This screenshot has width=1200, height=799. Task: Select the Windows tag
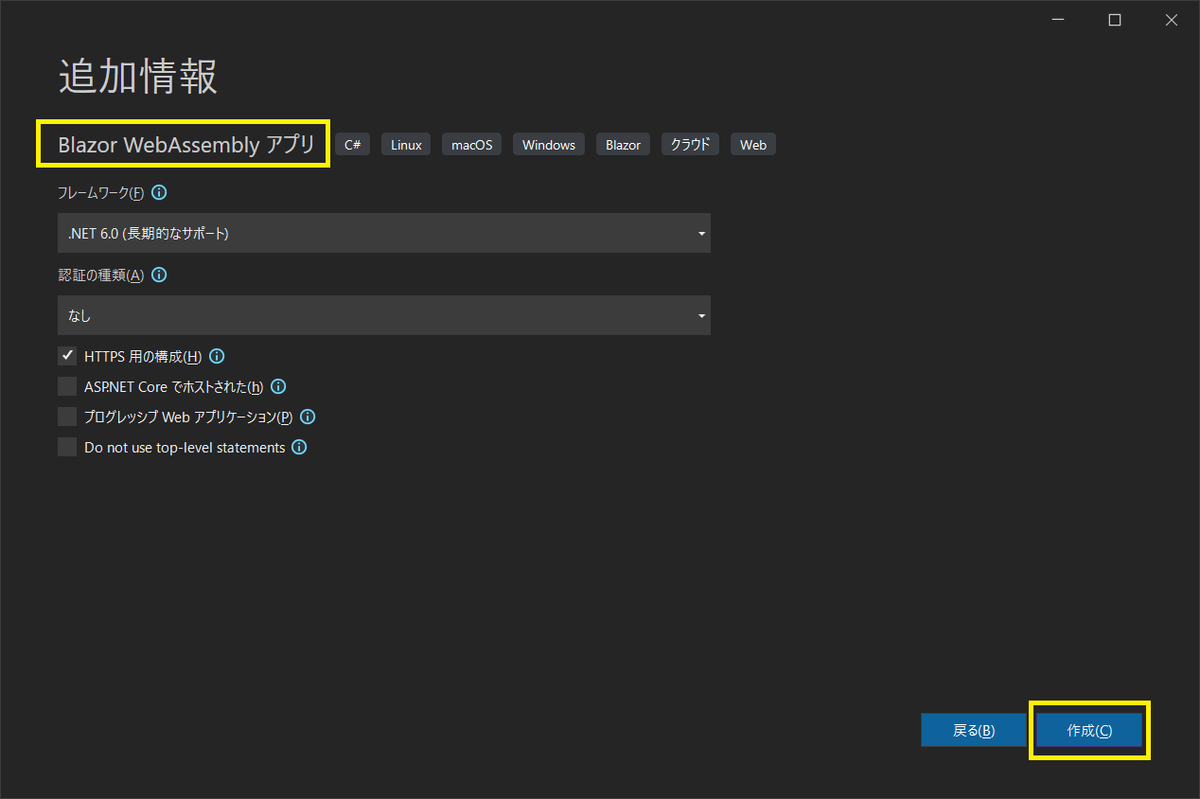click(549, 145)
